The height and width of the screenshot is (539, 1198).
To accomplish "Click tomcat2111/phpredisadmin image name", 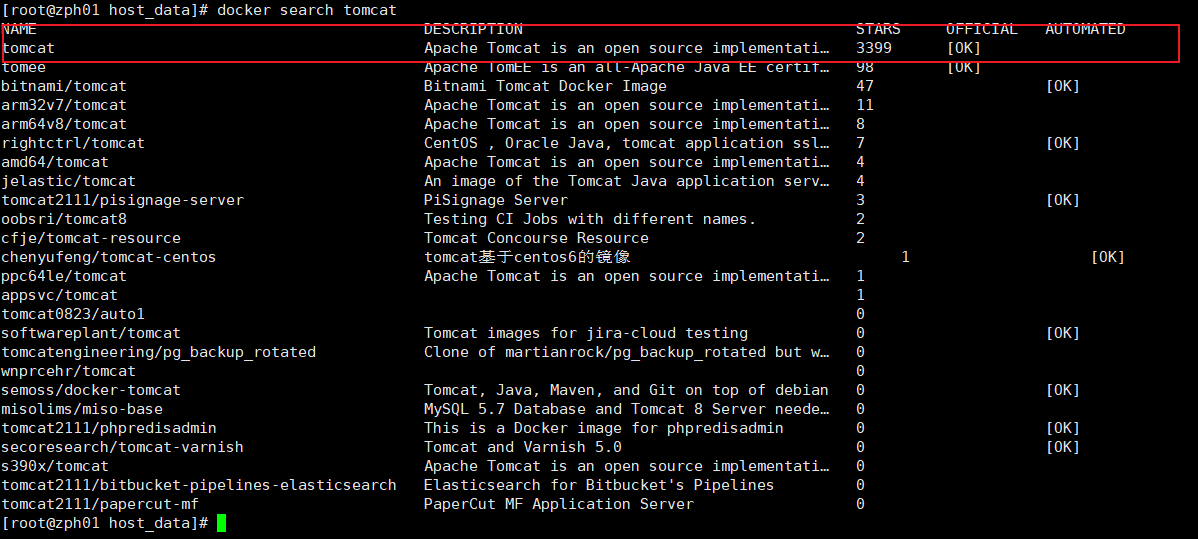I will (x=109, y=428).
